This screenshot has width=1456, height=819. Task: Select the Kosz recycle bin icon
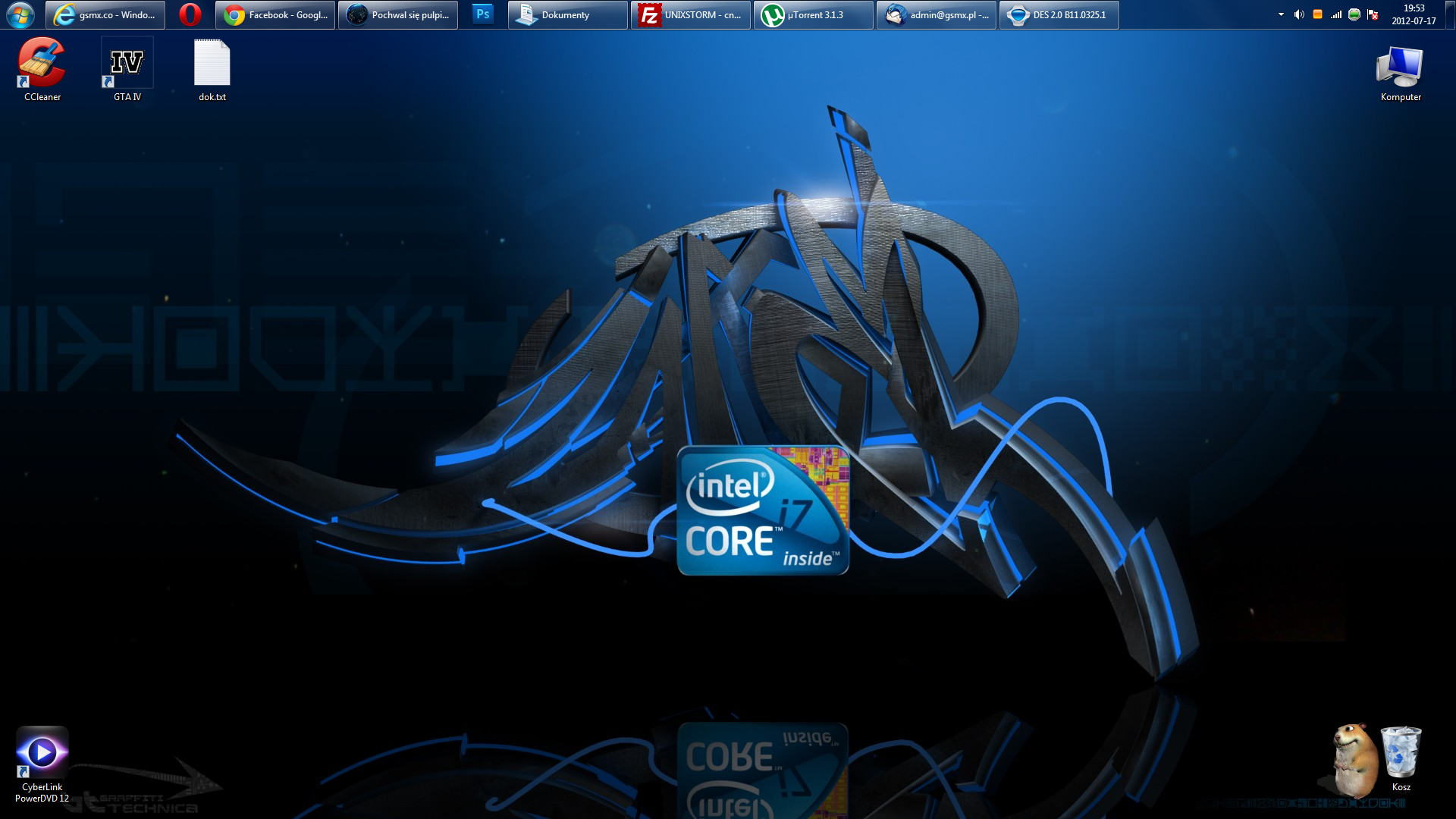coord(1400,755)
